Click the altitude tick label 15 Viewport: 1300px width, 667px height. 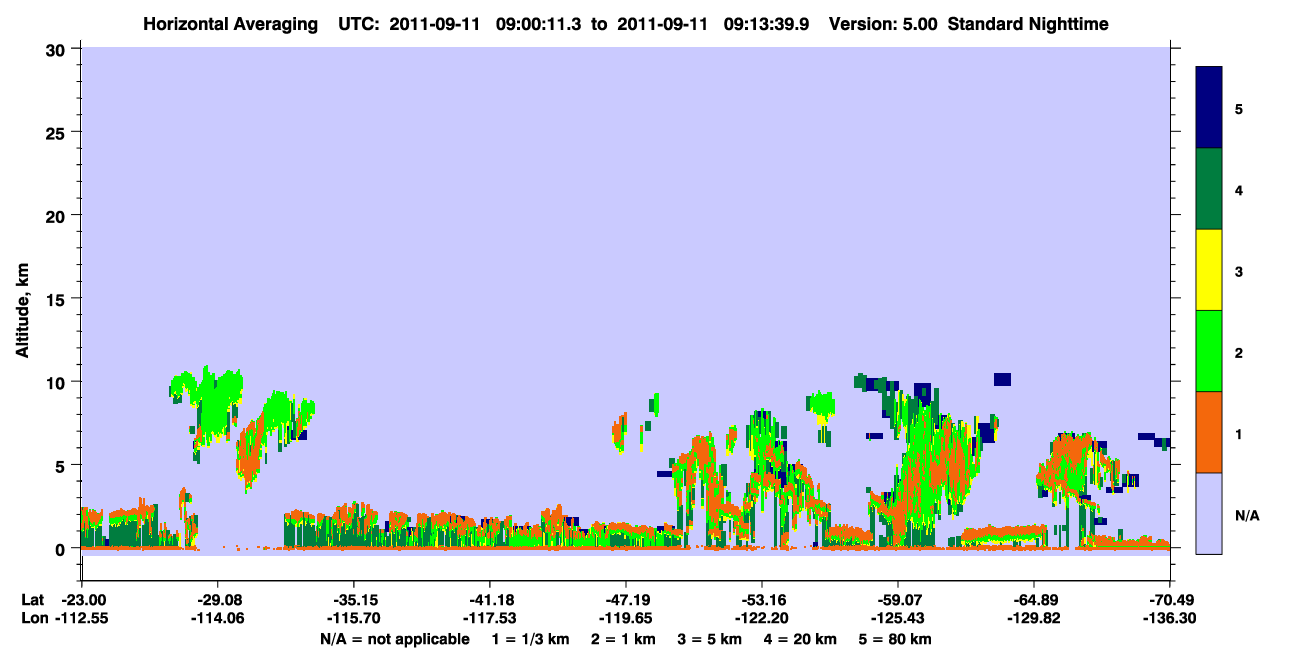coord(58,299)
